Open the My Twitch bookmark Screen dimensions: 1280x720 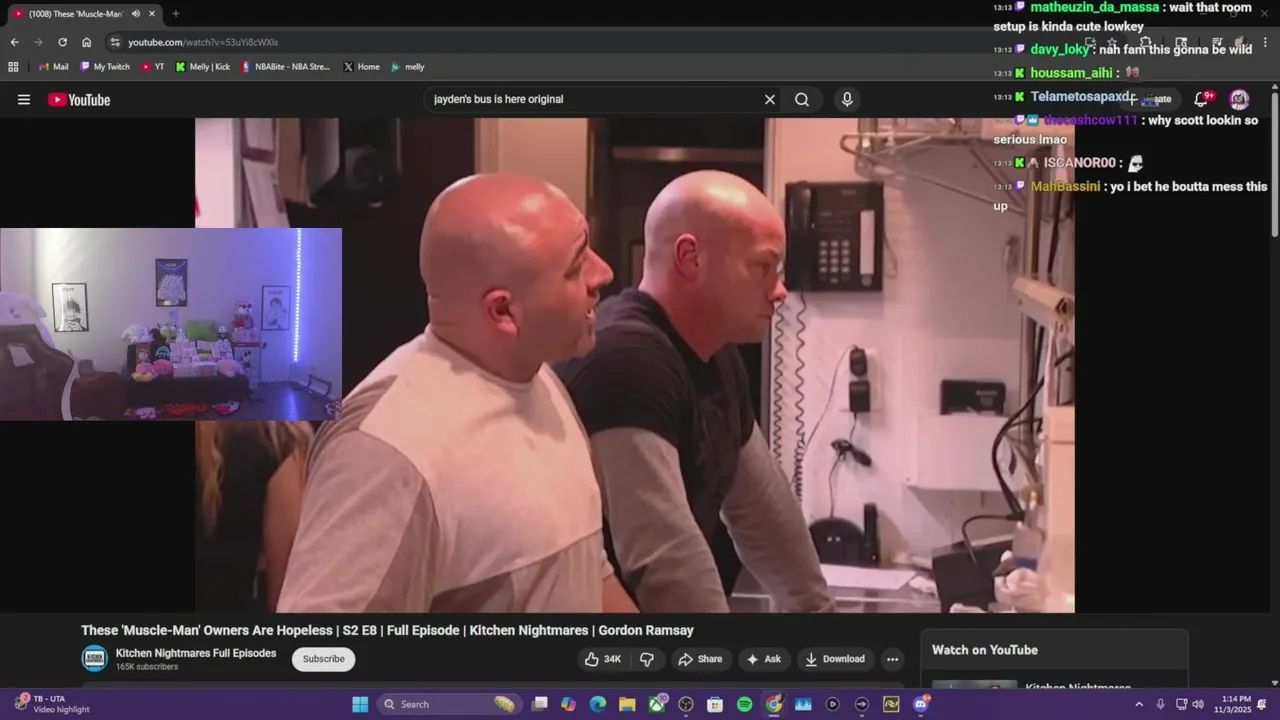[105, 67]
